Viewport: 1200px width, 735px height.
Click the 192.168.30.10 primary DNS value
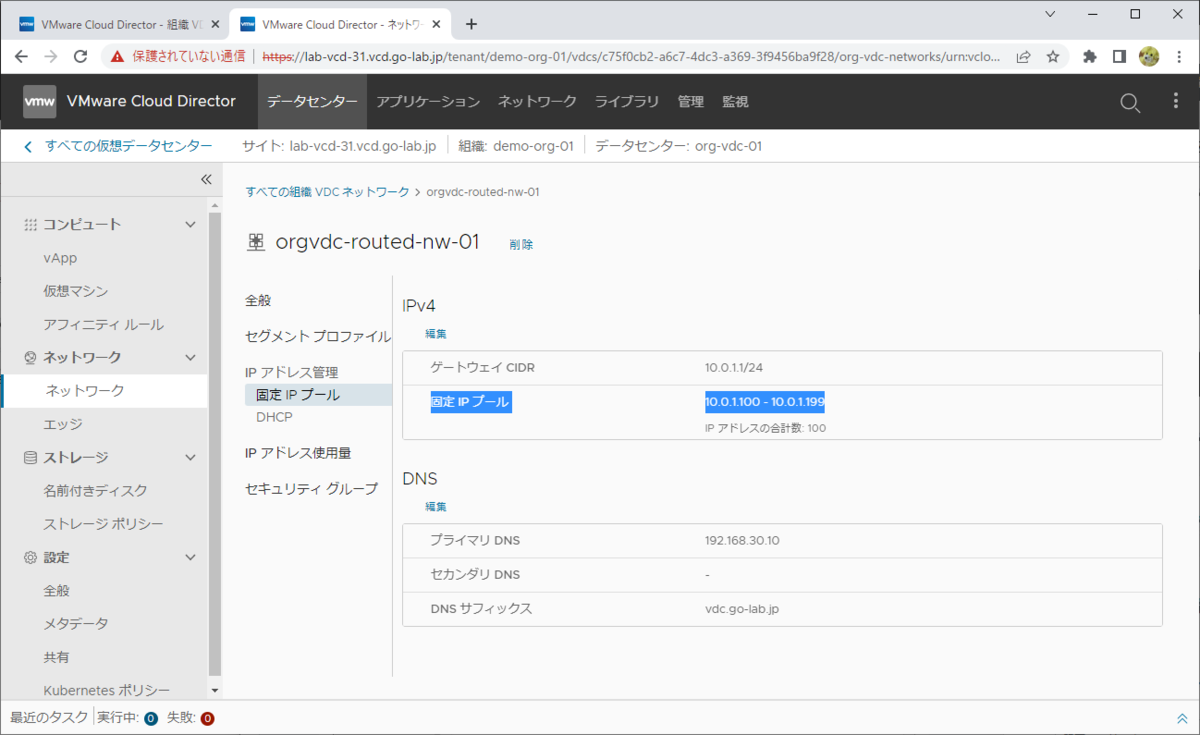[x=742, y=541]
